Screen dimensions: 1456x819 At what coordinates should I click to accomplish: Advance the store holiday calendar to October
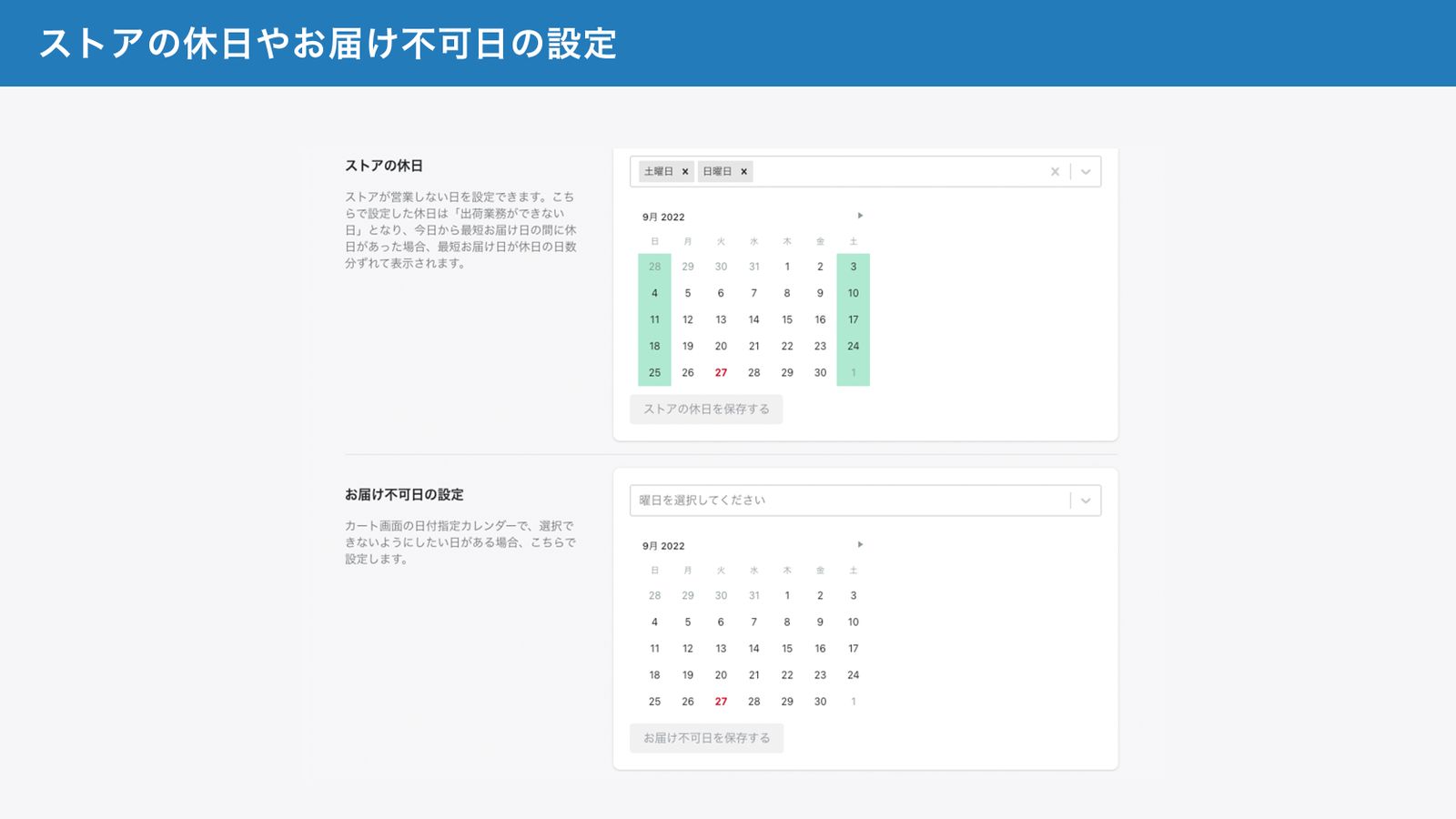pyautogui.click(x=861, y=216)
